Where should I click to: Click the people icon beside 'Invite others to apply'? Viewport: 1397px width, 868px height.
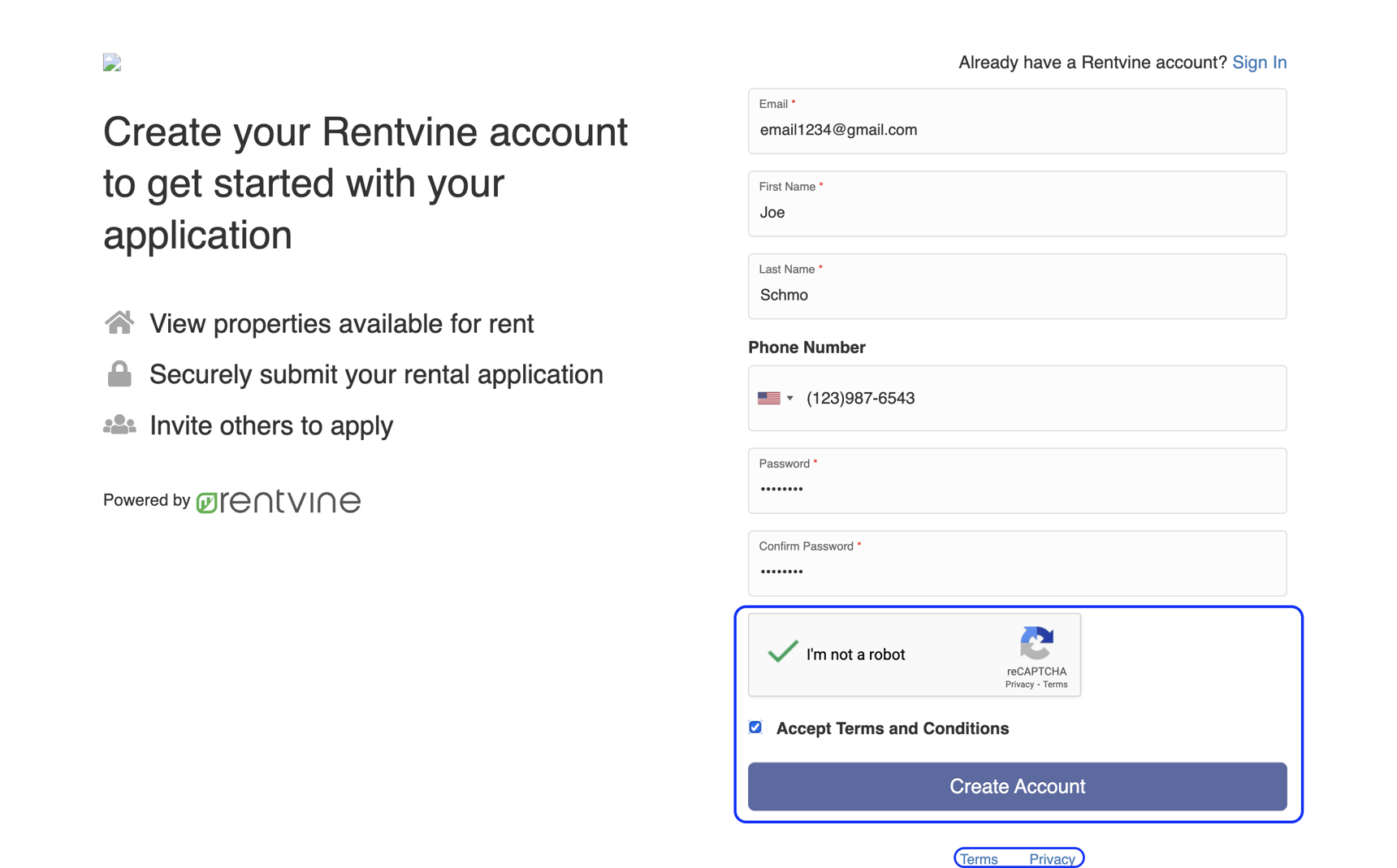coord(119,424)
